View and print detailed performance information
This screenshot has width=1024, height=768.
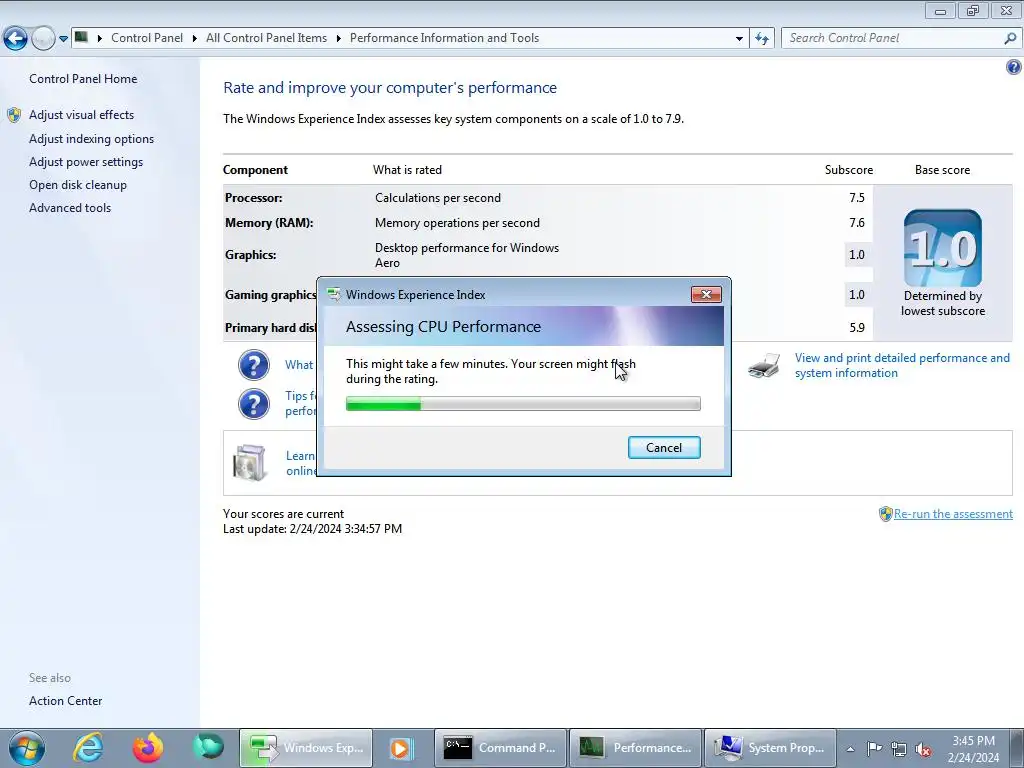tap(902, 366)
